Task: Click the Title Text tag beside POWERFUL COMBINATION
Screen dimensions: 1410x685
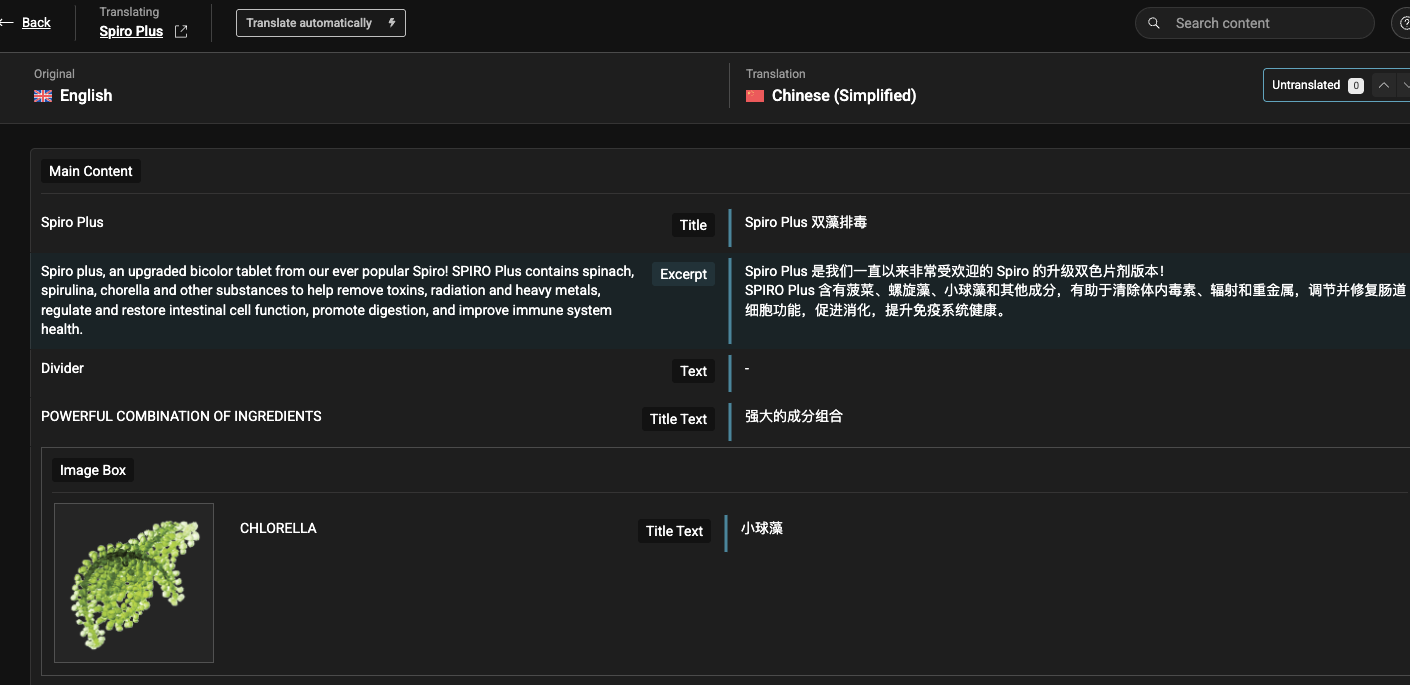Action: pyautogui.click(x=678, y=419)
